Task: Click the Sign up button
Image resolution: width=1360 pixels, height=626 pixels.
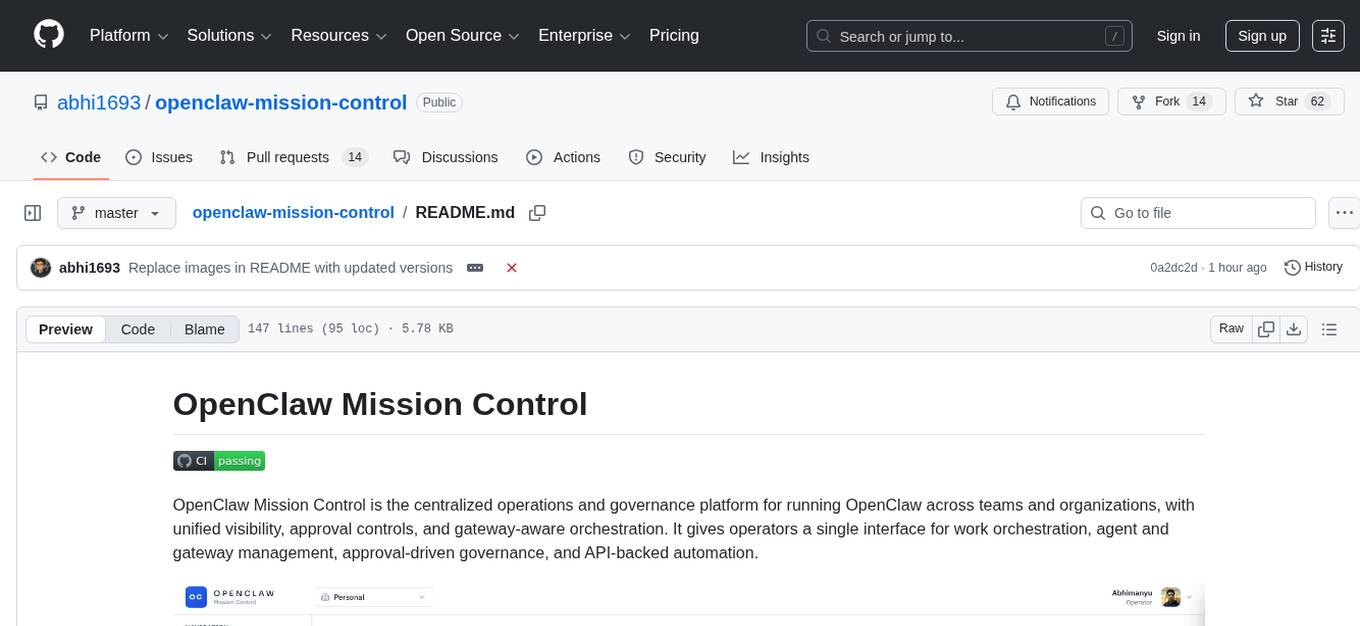Action: [1262, 35]
